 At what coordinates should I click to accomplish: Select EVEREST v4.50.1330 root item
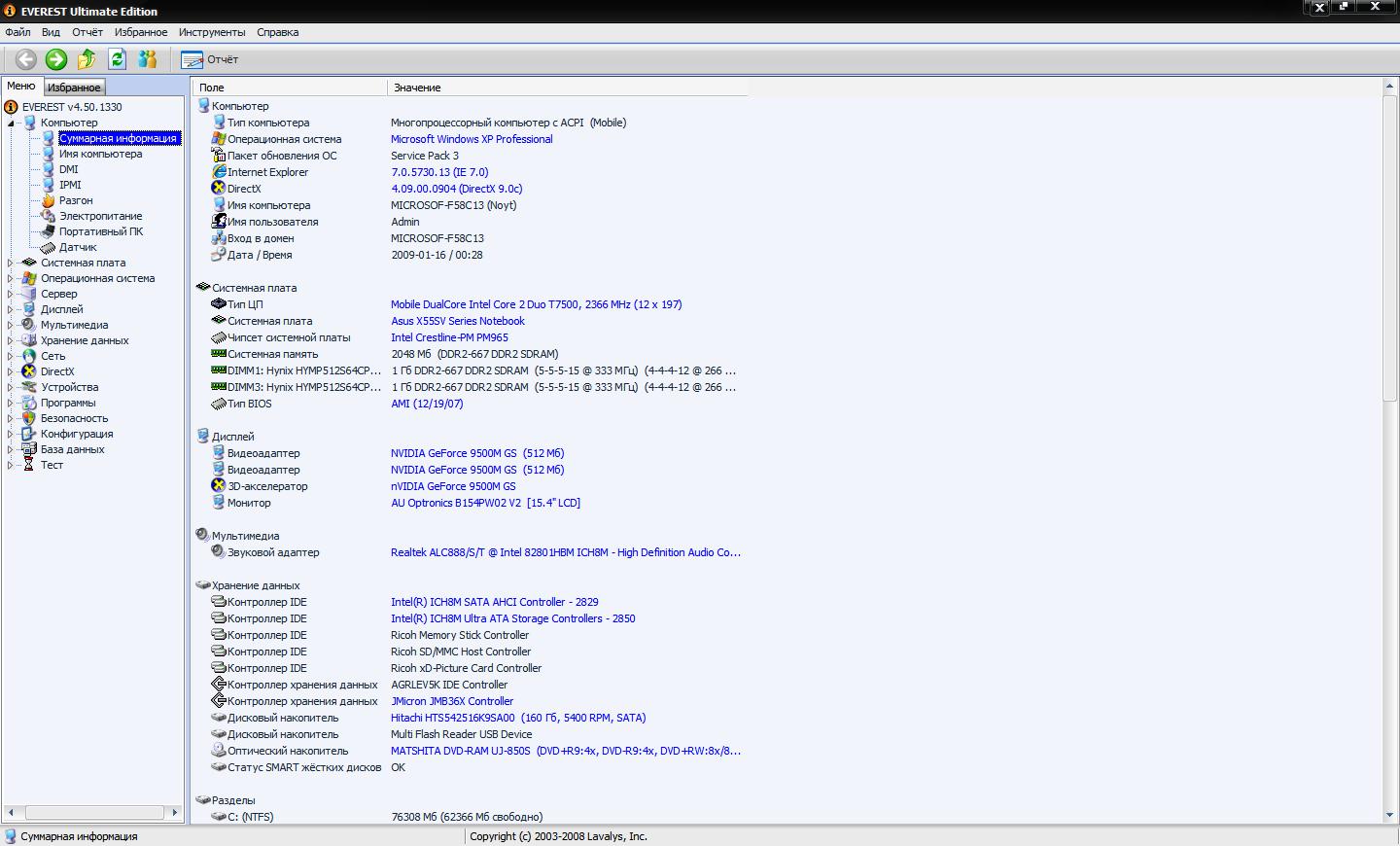(x=72, y=107)
